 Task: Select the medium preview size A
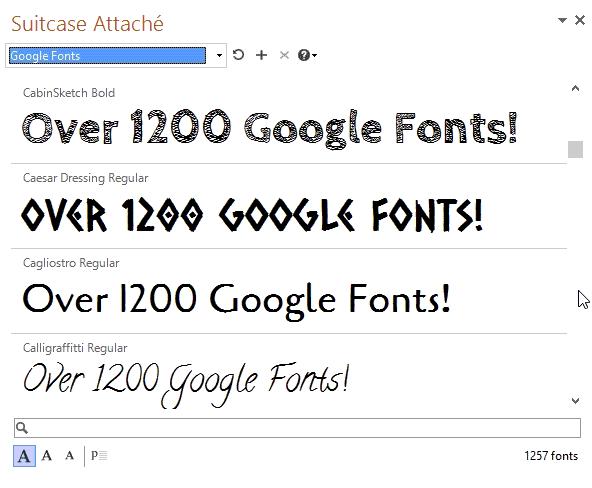pos(47,456)
